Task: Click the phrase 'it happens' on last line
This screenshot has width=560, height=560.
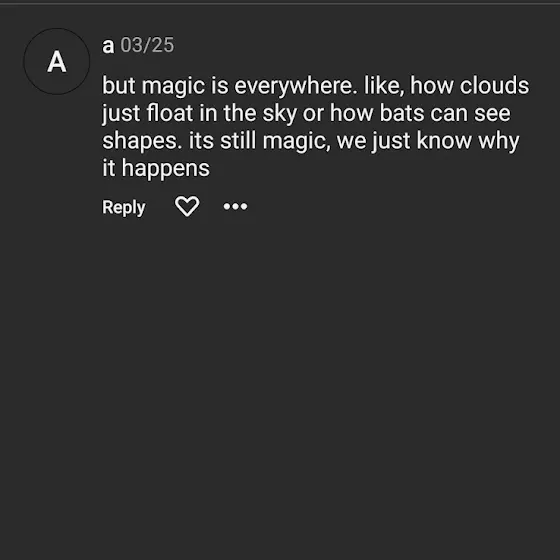Action: [156, 168]
